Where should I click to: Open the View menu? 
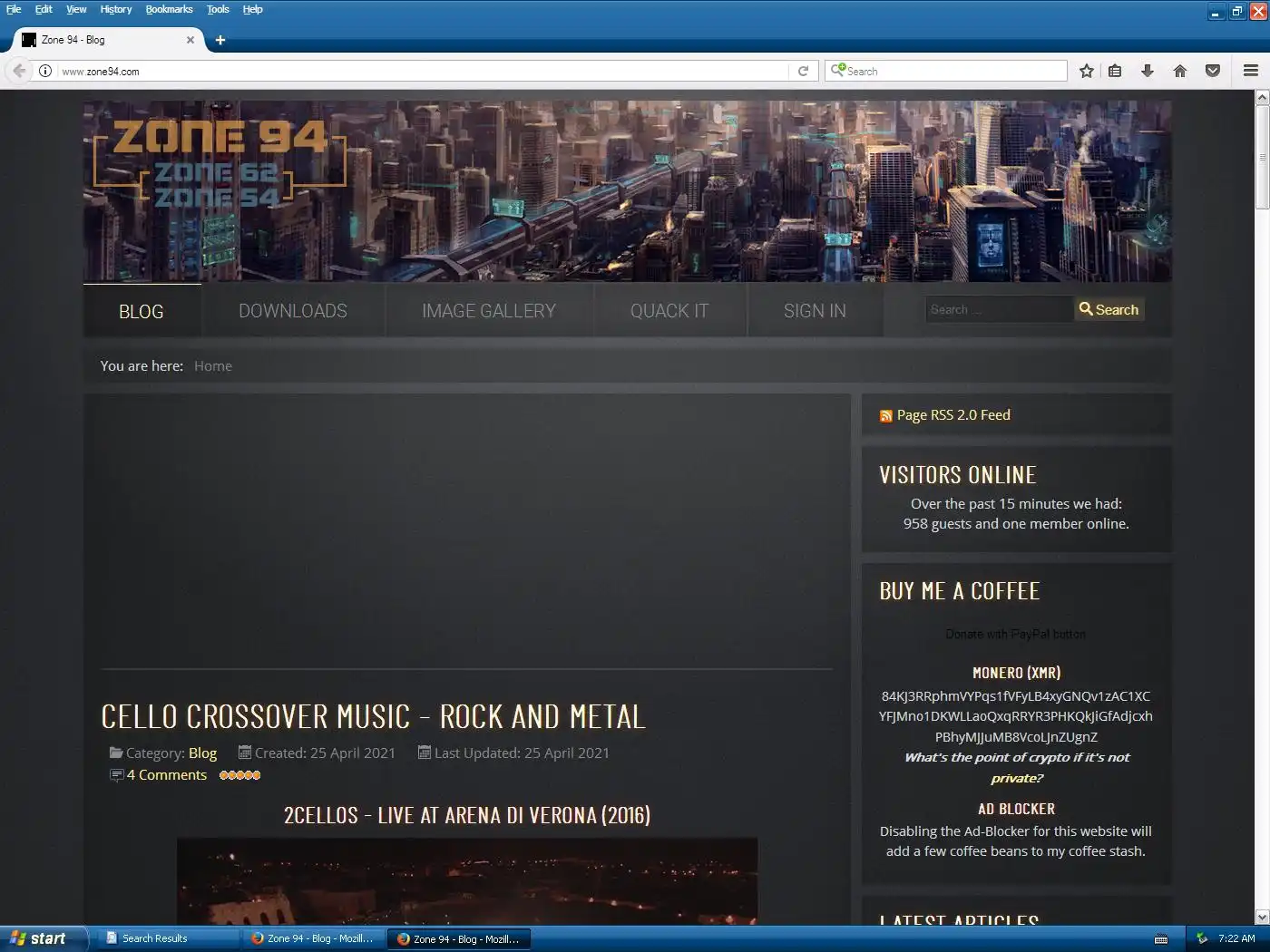coord(76,9)
